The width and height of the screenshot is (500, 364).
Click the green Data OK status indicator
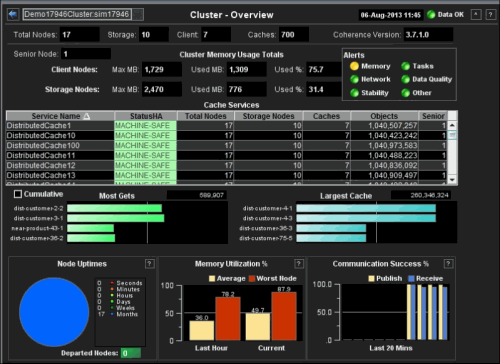(x=431, y=15)
